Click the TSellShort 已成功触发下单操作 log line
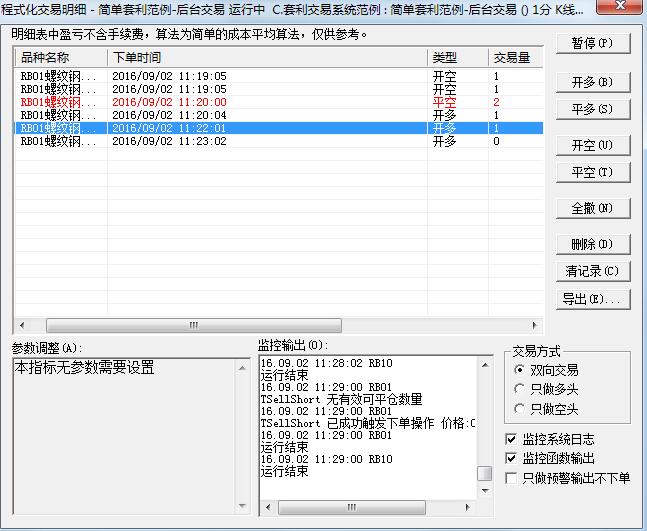647x531 pixels. (368, 423)
